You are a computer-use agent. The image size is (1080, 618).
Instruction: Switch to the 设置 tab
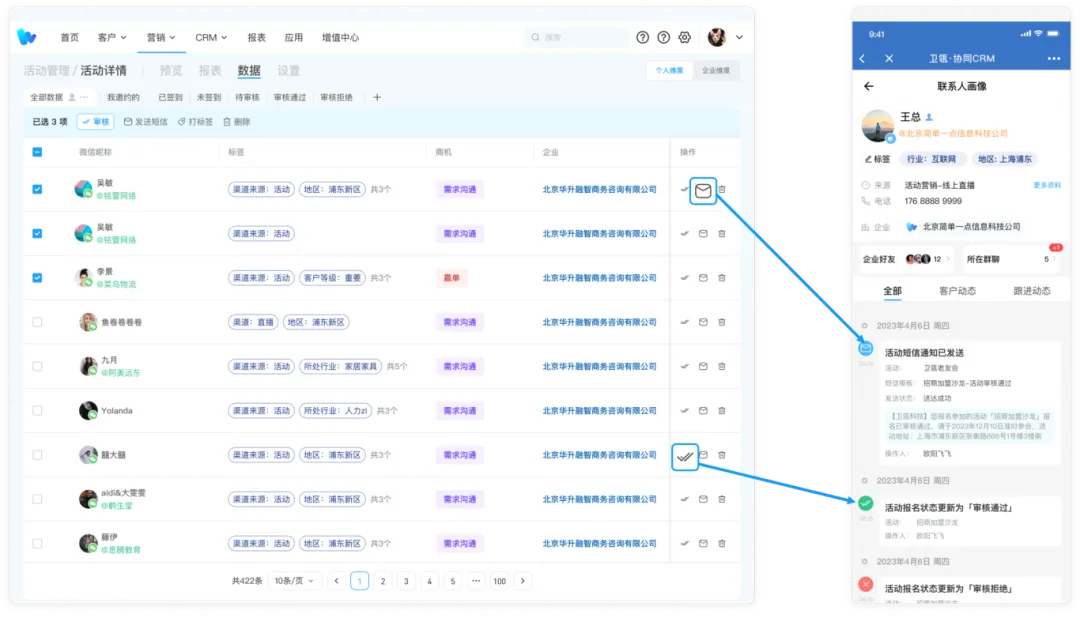(288, 71)
